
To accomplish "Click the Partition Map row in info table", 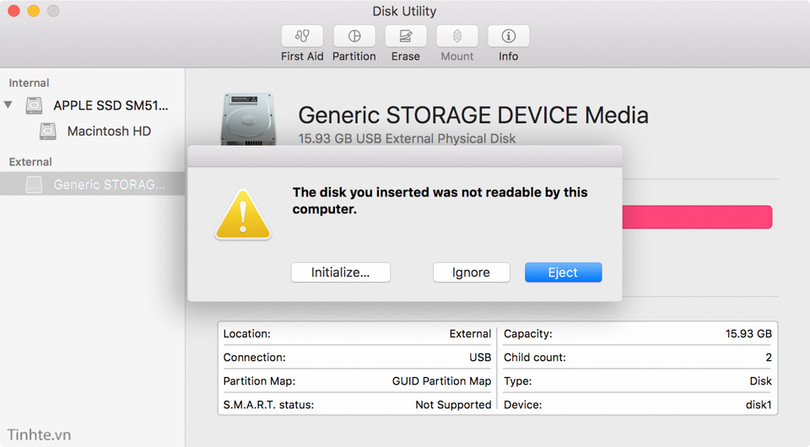I will coord(357,381).
